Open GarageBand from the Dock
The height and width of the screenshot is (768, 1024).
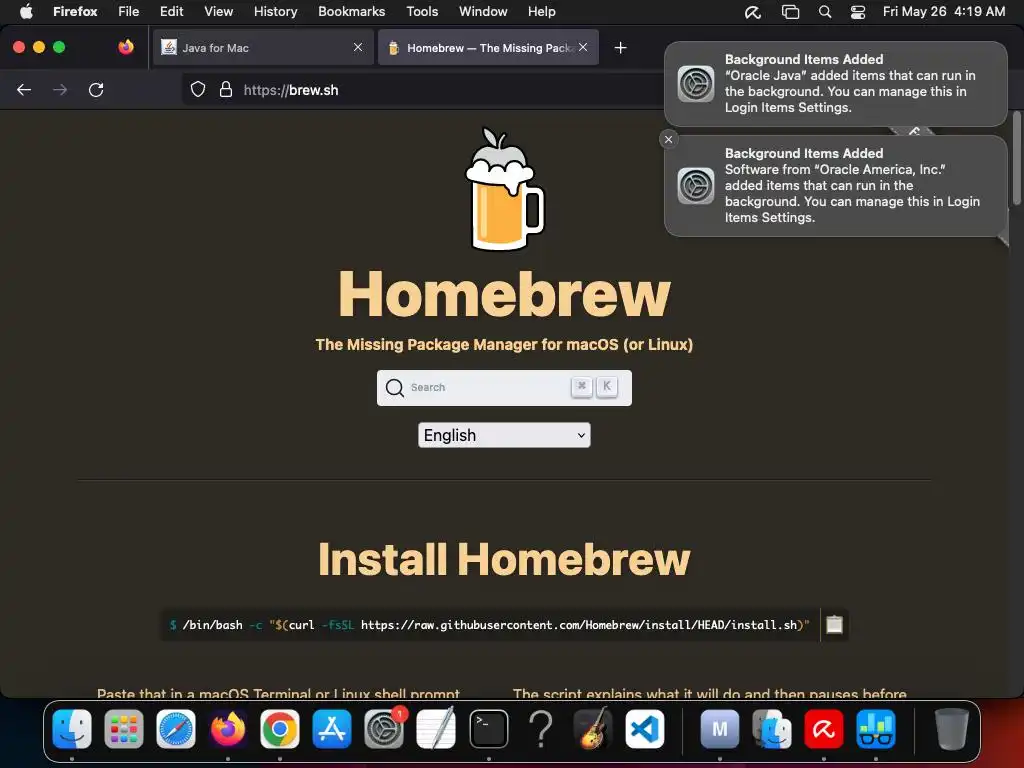(593, 729)
